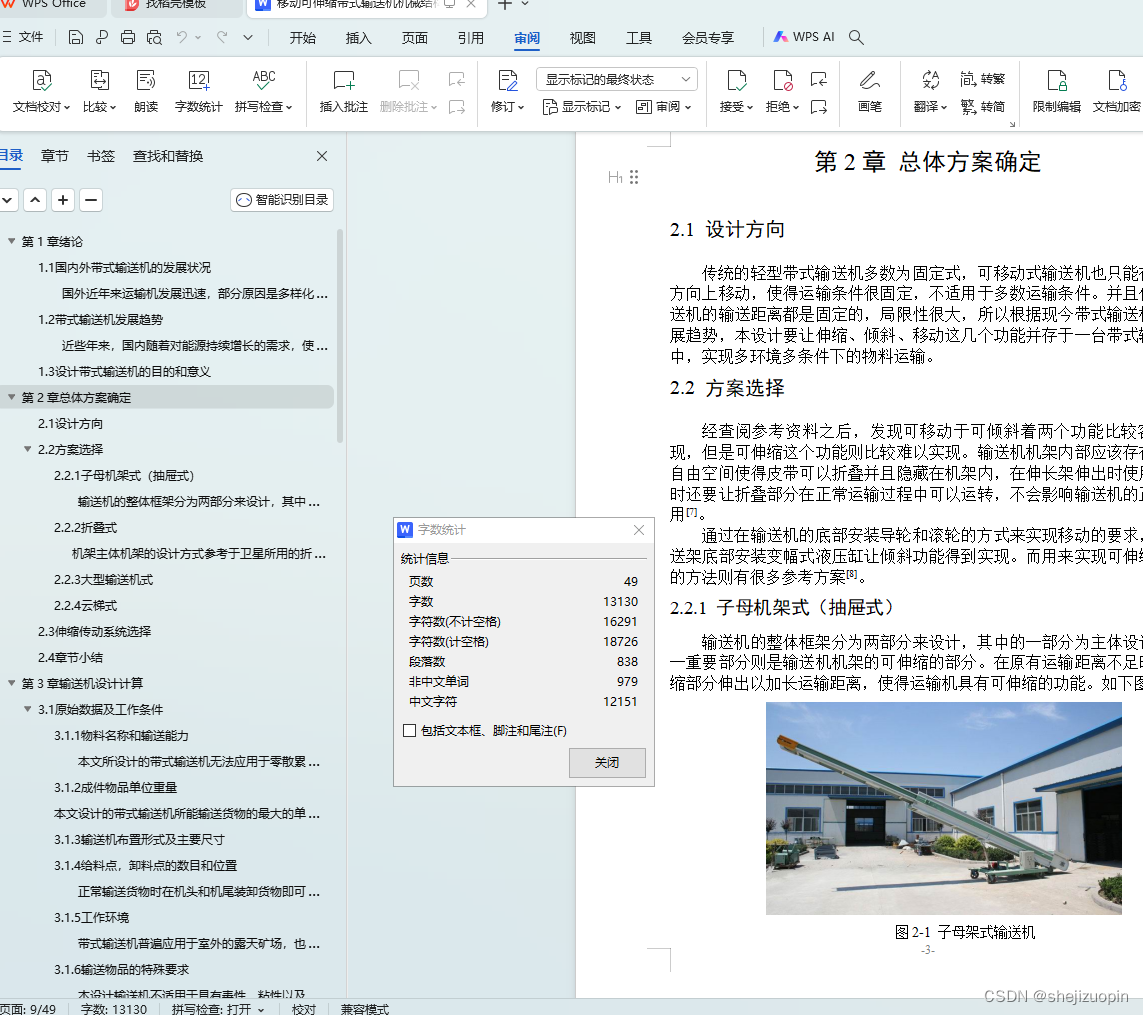Check 包括文本框、脚注和尾注 checkbox

[410, 730]
